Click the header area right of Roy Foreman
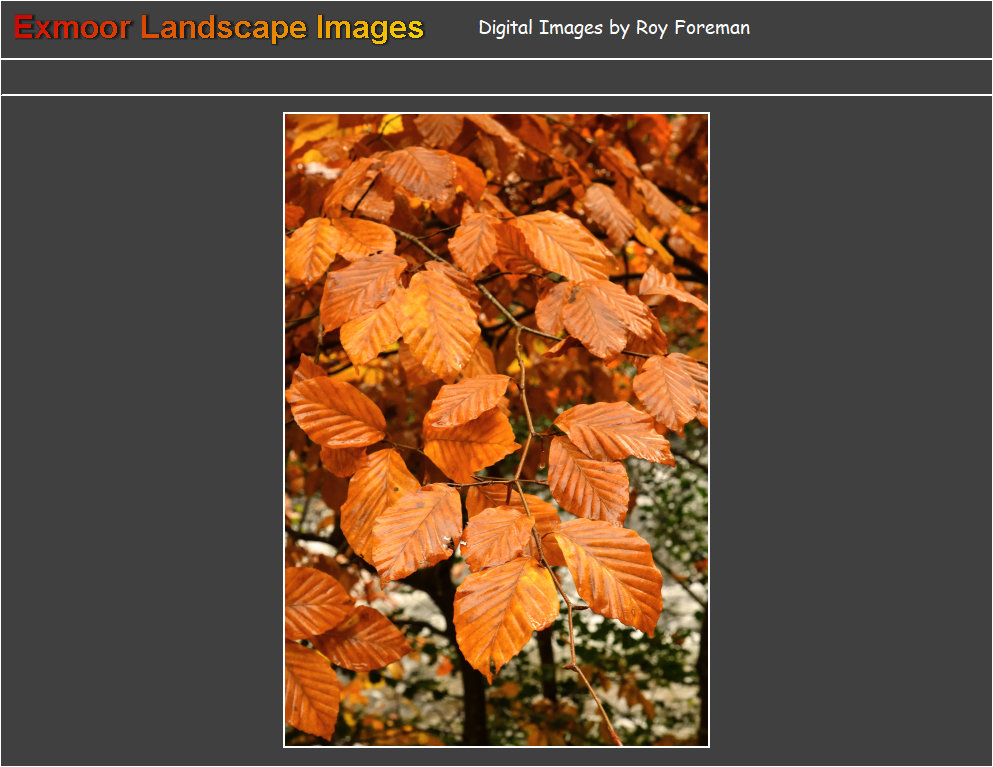Screen dimensions: 993x767 point(870,28)
